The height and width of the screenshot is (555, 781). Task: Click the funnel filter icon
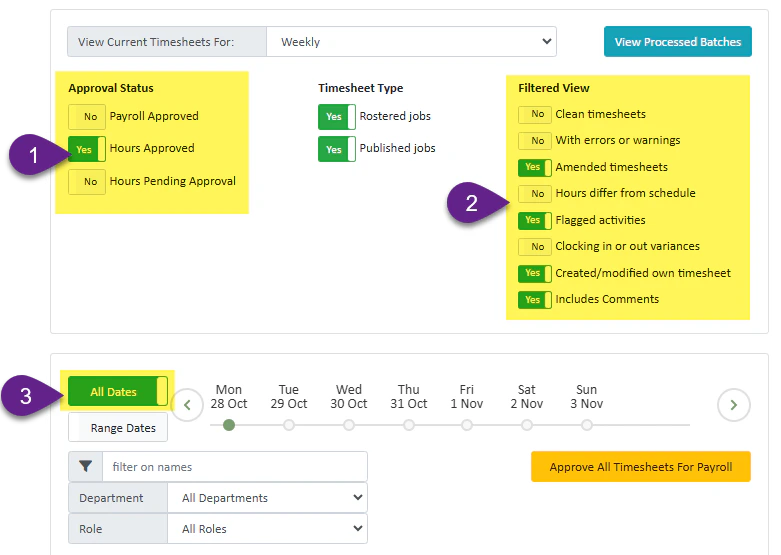click(x=86, y=467)
